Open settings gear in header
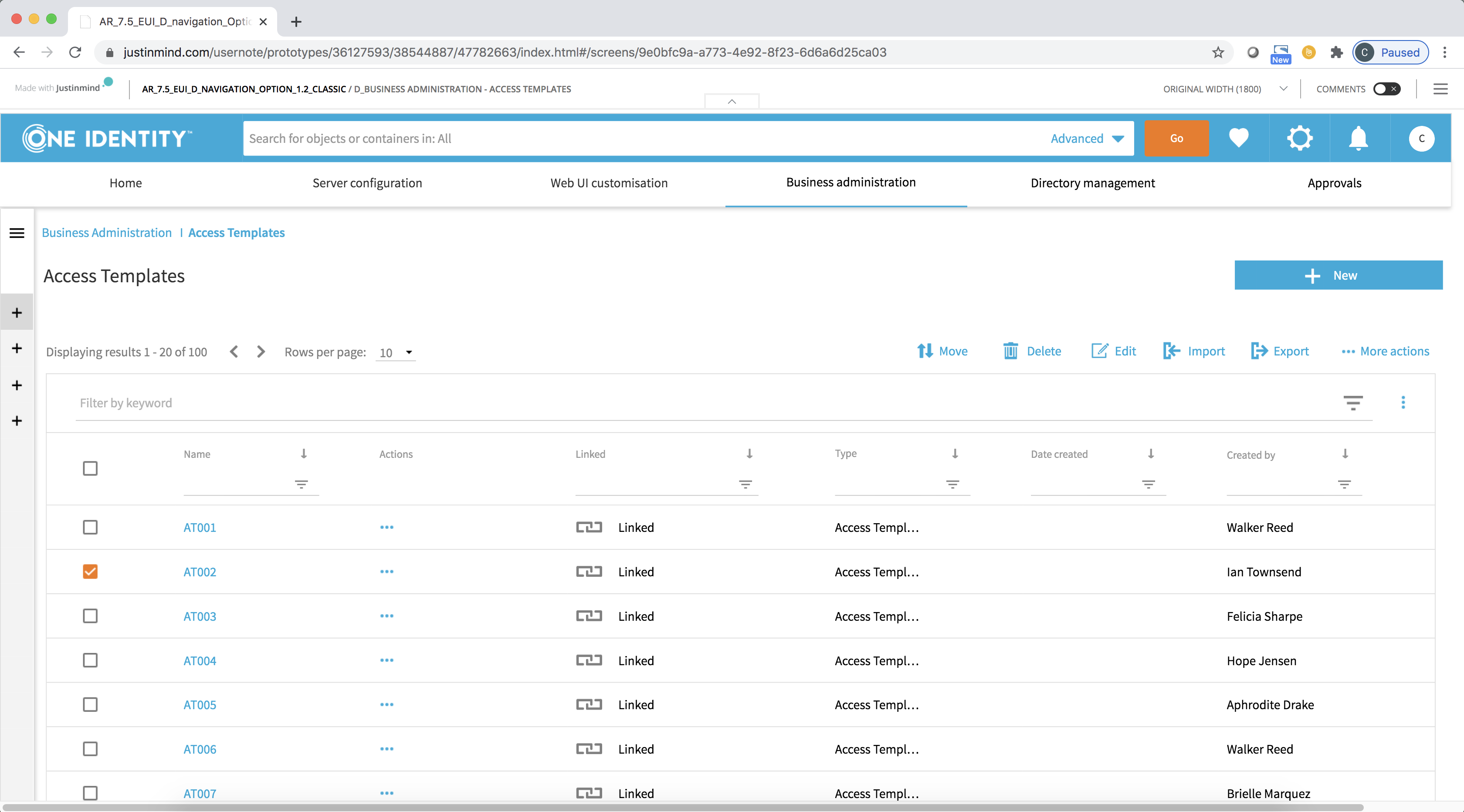1464x812 pixels. (1299, 138)
